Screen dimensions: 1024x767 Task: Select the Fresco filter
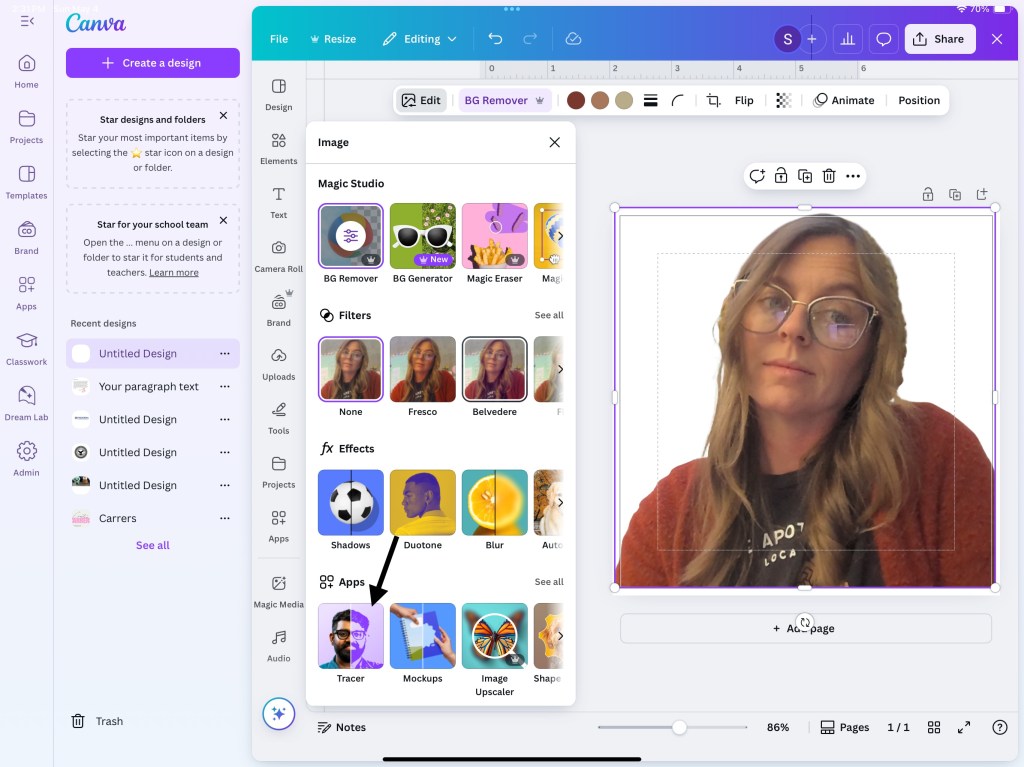422,369
